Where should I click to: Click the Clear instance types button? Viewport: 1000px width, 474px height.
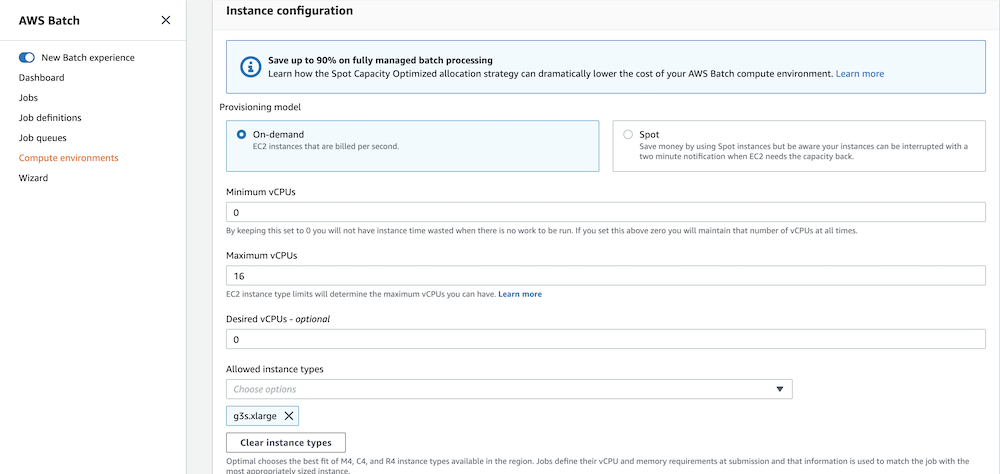pyautogui.click(x=286, y=443)
